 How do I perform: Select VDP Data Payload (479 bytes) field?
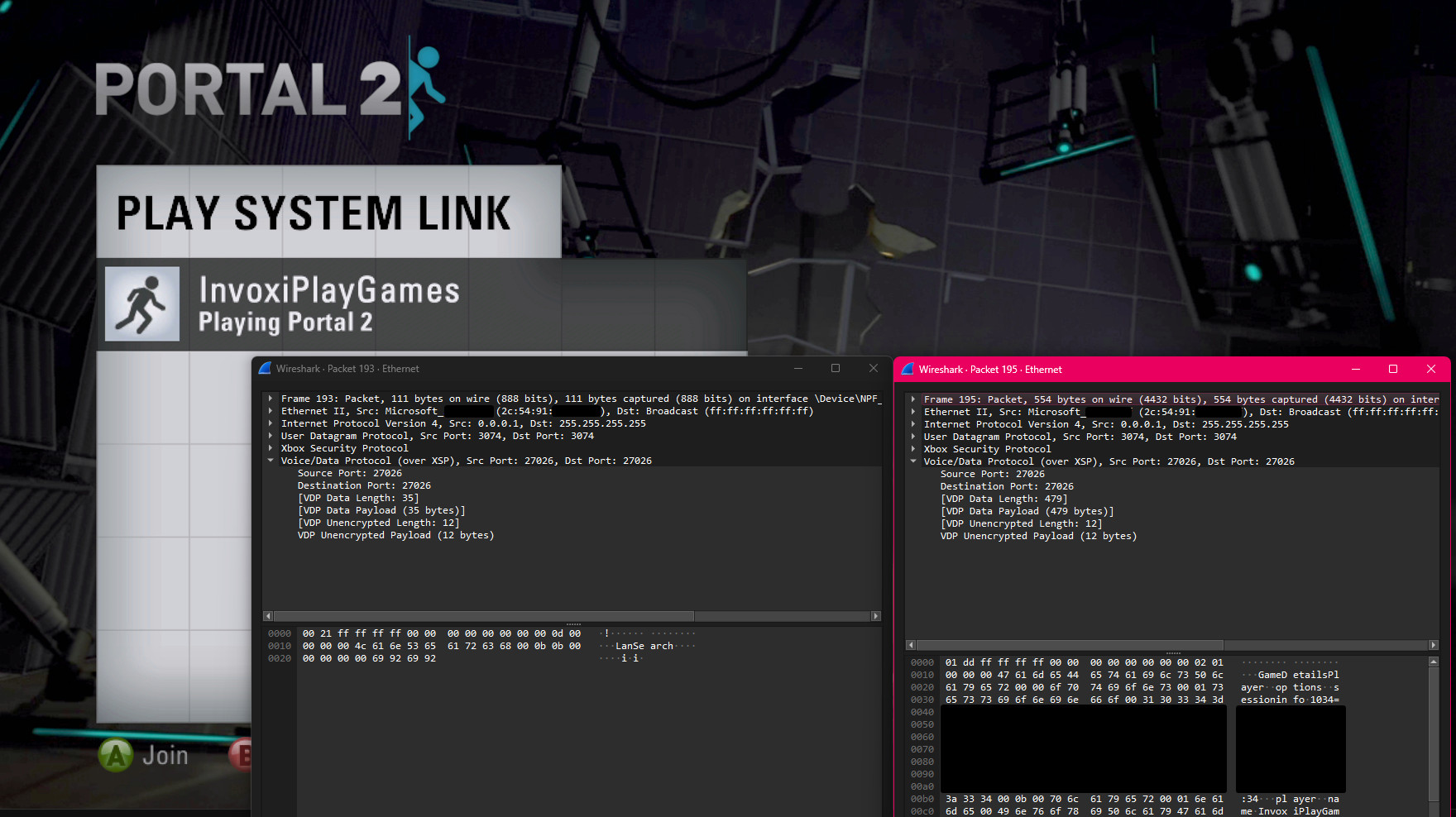1027,512
